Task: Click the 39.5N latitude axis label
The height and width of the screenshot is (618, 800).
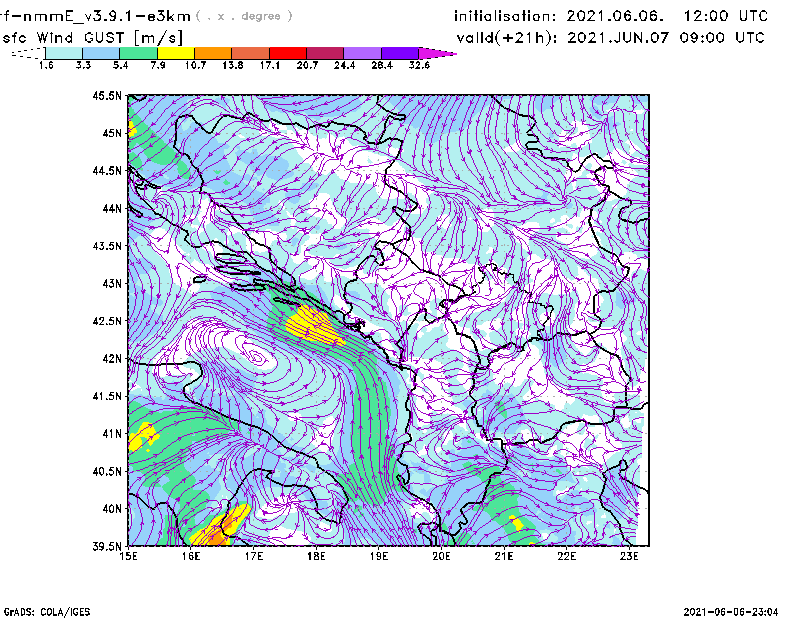Action: pyautogui.click(x=107, y=547)
